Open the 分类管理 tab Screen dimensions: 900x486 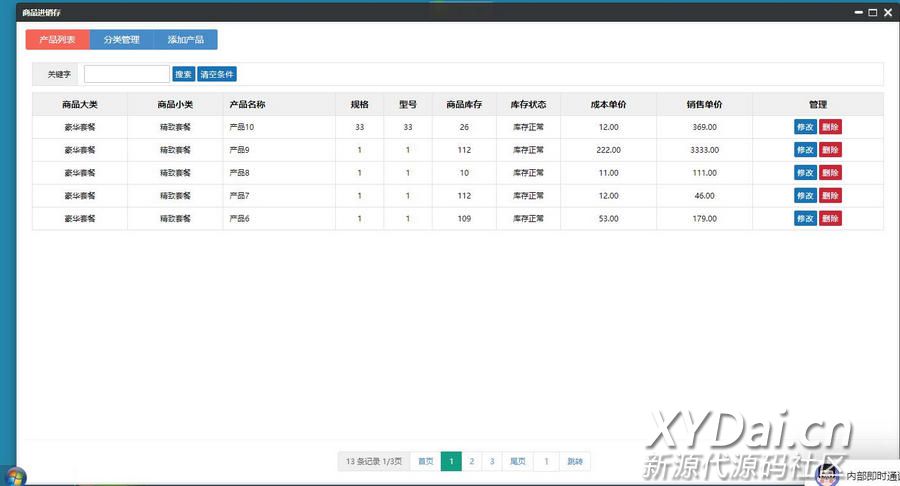click(x=121, y=40)
